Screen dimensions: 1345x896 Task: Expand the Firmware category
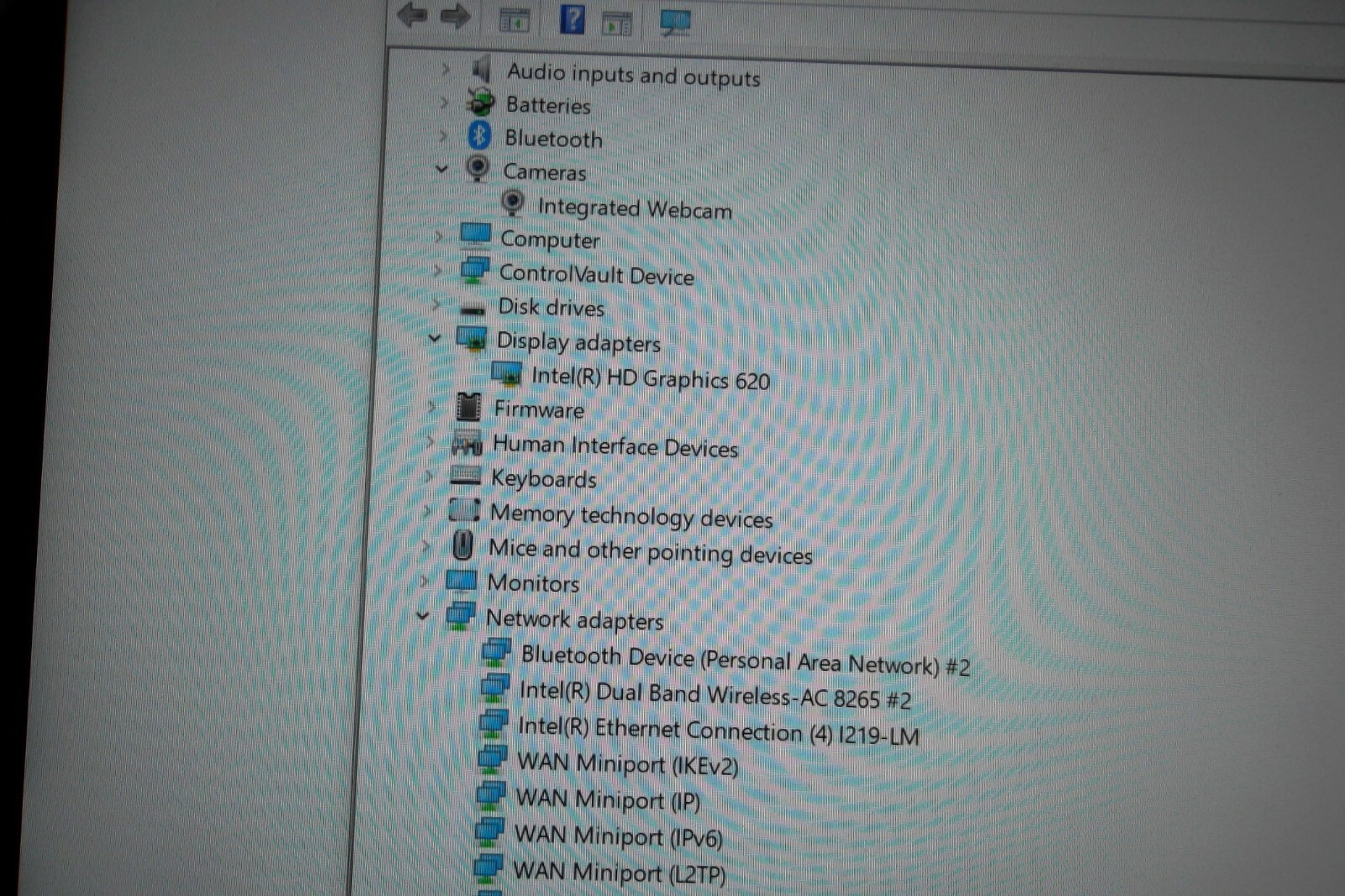coord(432,407)
